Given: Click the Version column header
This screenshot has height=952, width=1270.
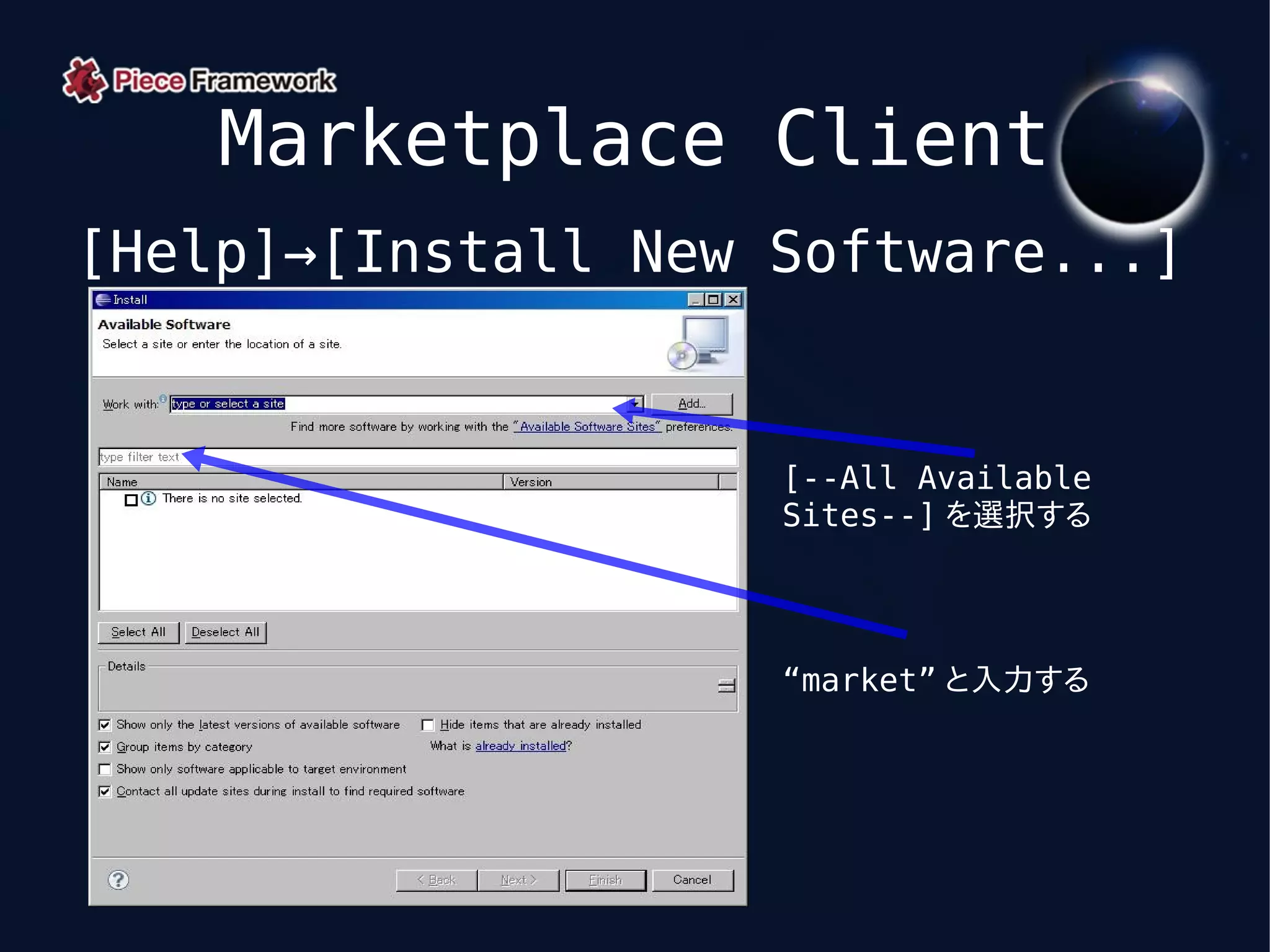Looking at the screenshot, I should (611, 482).
